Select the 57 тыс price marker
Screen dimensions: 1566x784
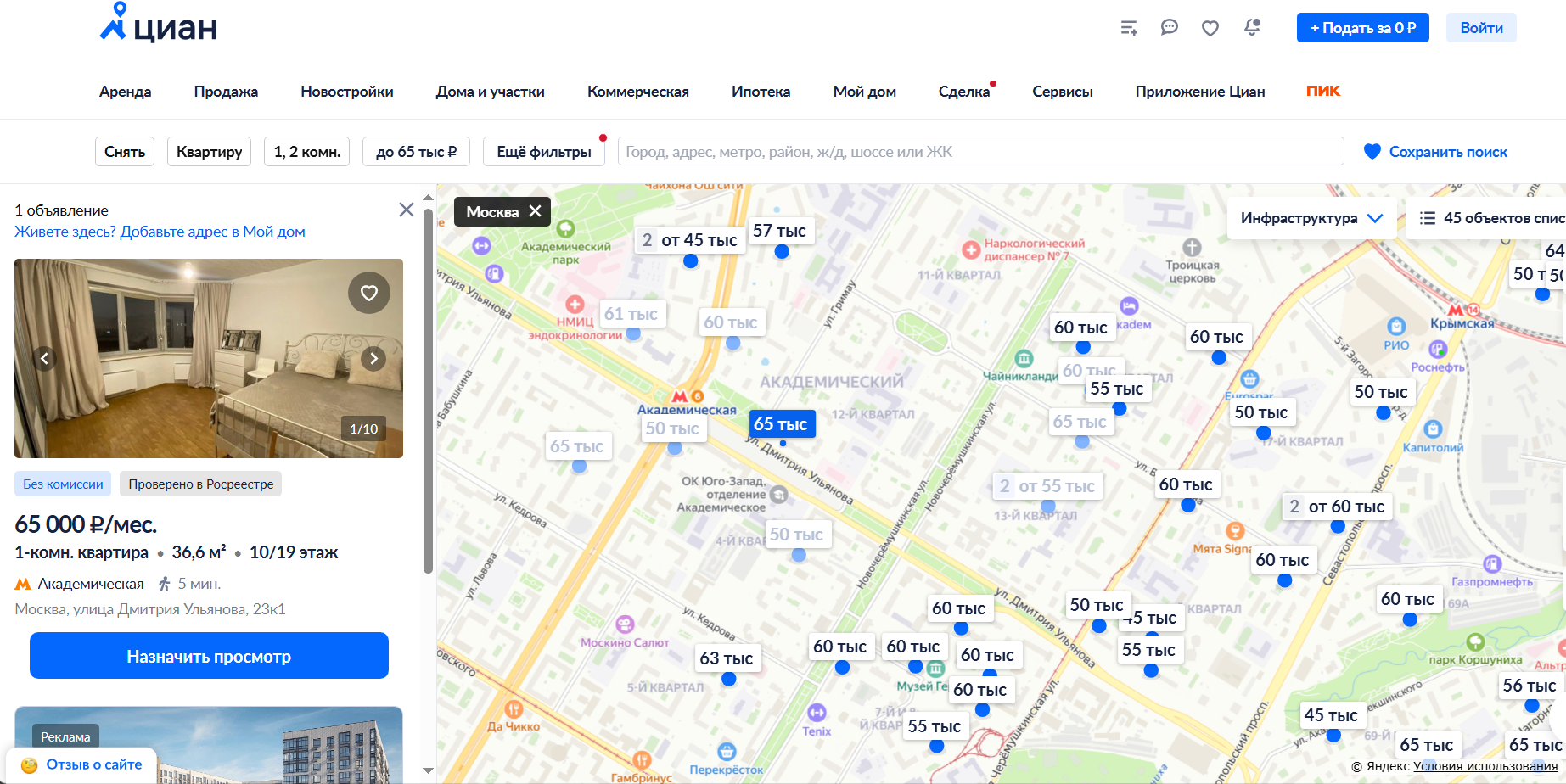pos(780,231)
